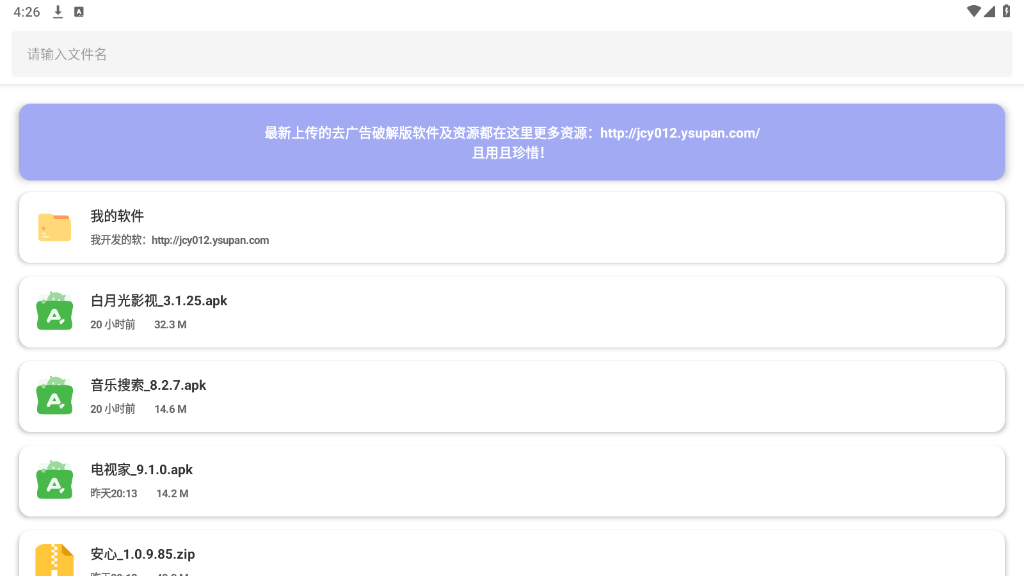Open the 音乐搜索_8.2.7.apk entry

148,385
